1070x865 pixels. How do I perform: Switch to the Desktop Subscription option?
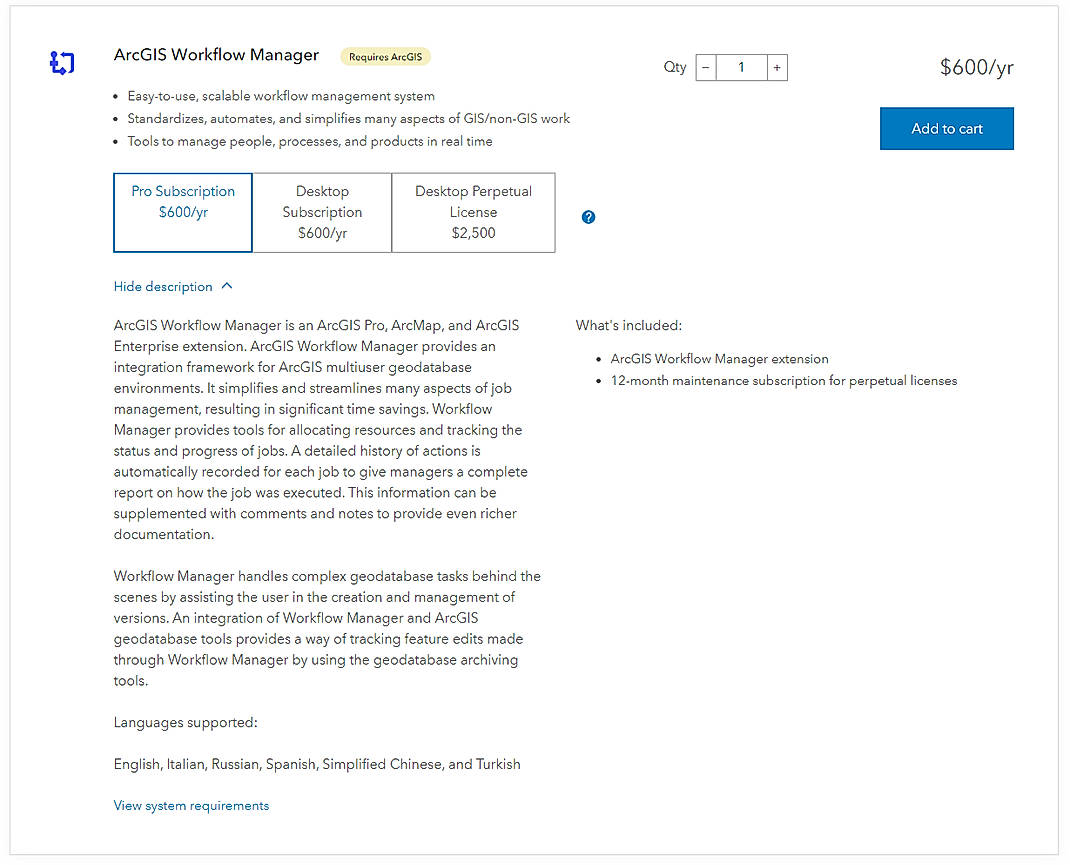tap(322, 212)
